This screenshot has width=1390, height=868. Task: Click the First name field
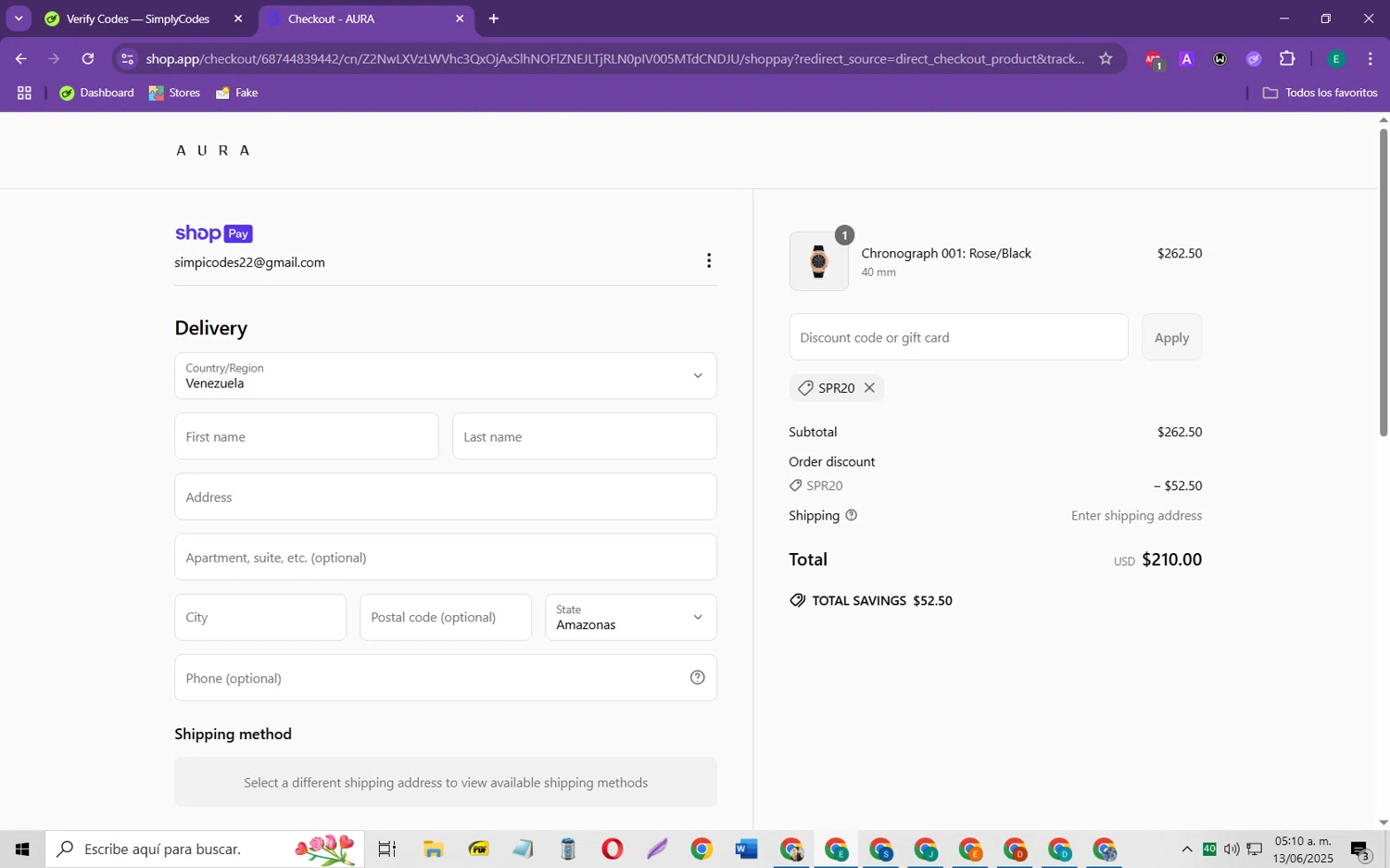click(x=307, y=436)
